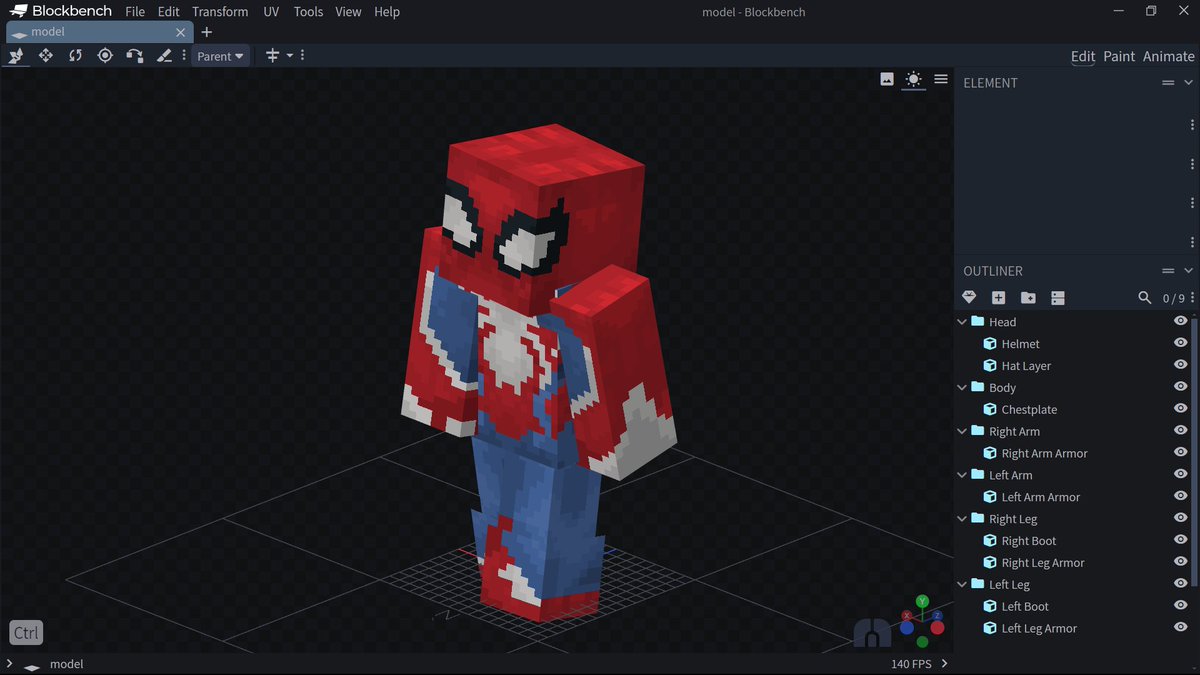Open the Transform menu
The image size is (1200, 675).
click(x=220, y=12)
